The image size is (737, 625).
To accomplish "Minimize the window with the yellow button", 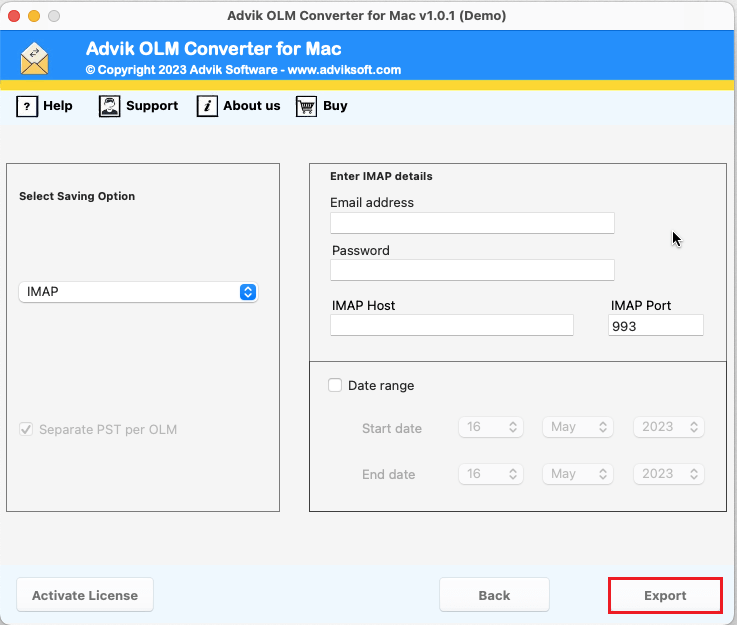I will (34, 16).
